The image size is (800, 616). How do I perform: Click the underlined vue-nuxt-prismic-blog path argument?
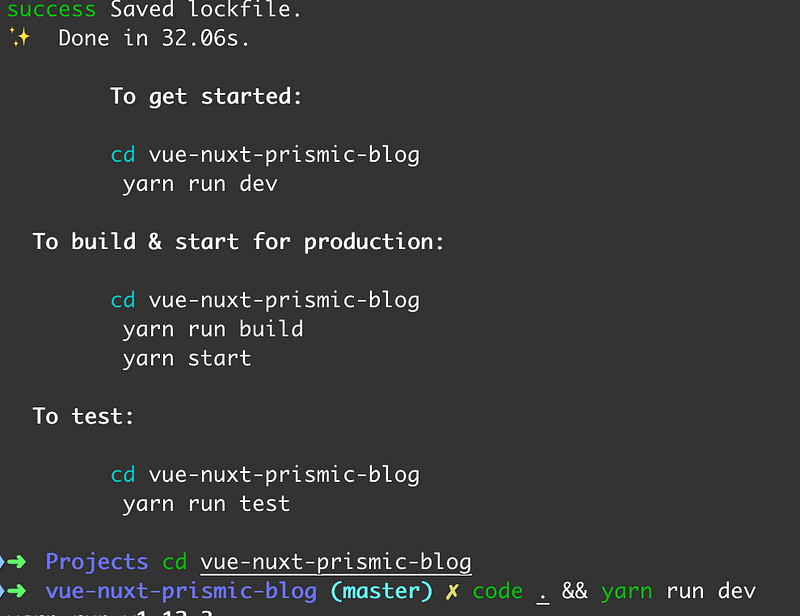pos(335,561)
